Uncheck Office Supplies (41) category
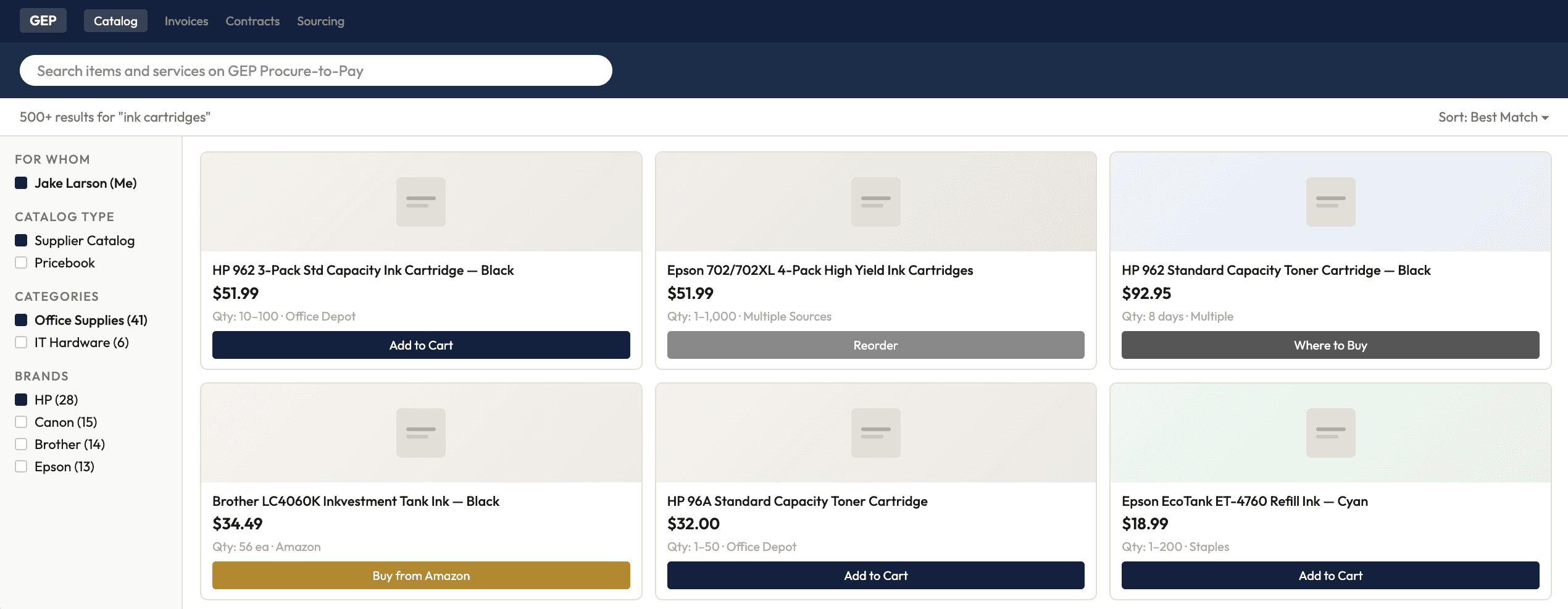Screen dimensions: 1568x609 (21, 320)
